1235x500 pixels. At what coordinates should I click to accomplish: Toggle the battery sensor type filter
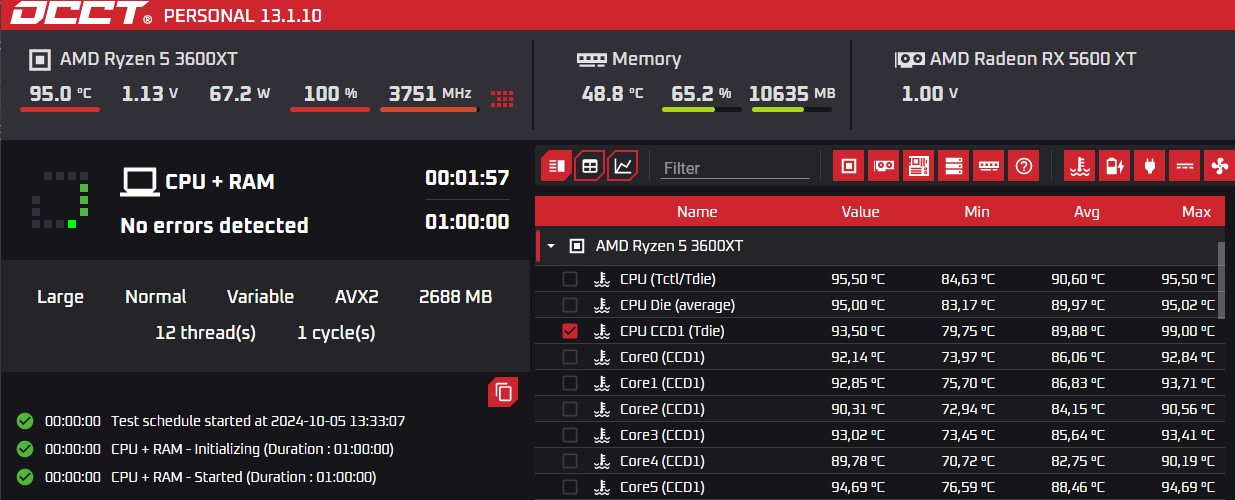tap(1114, 166)
